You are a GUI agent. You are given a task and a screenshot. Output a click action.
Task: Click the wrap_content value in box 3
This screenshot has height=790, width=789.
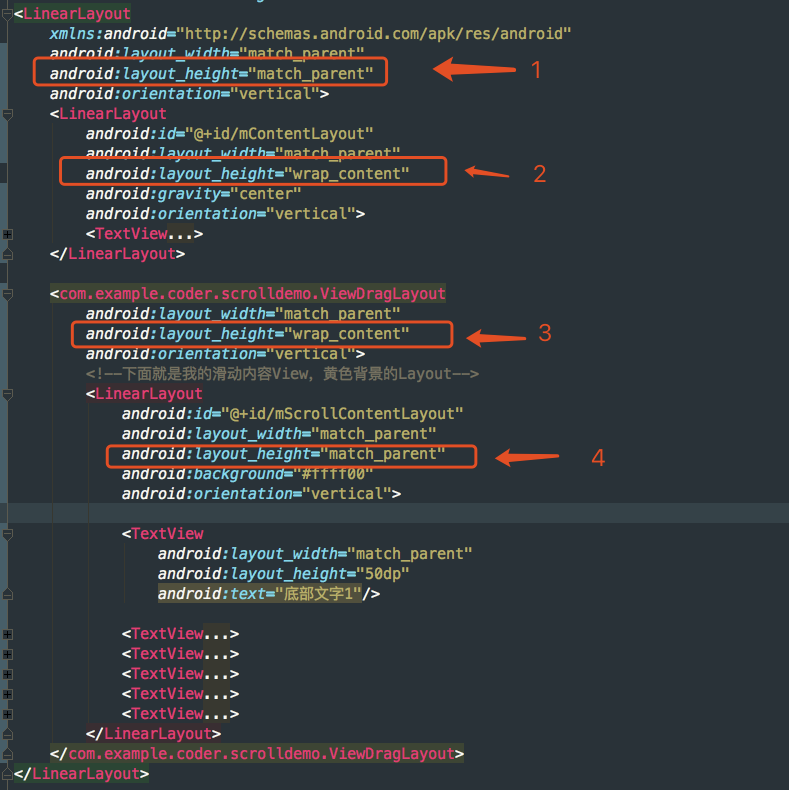pos(347,334)
